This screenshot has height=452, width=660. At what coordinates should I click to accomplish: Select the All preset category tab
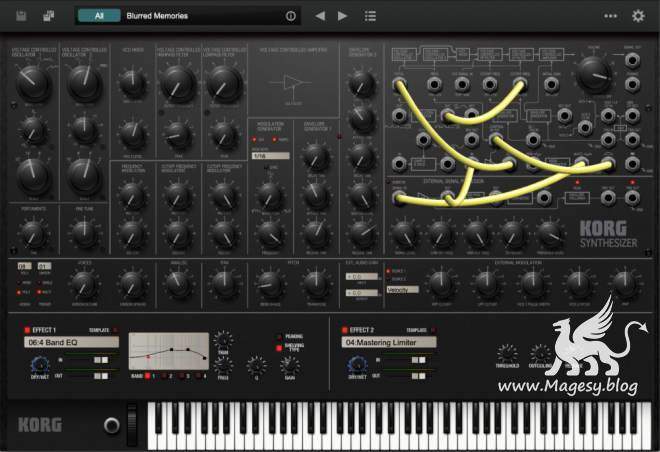pos(99,16)
